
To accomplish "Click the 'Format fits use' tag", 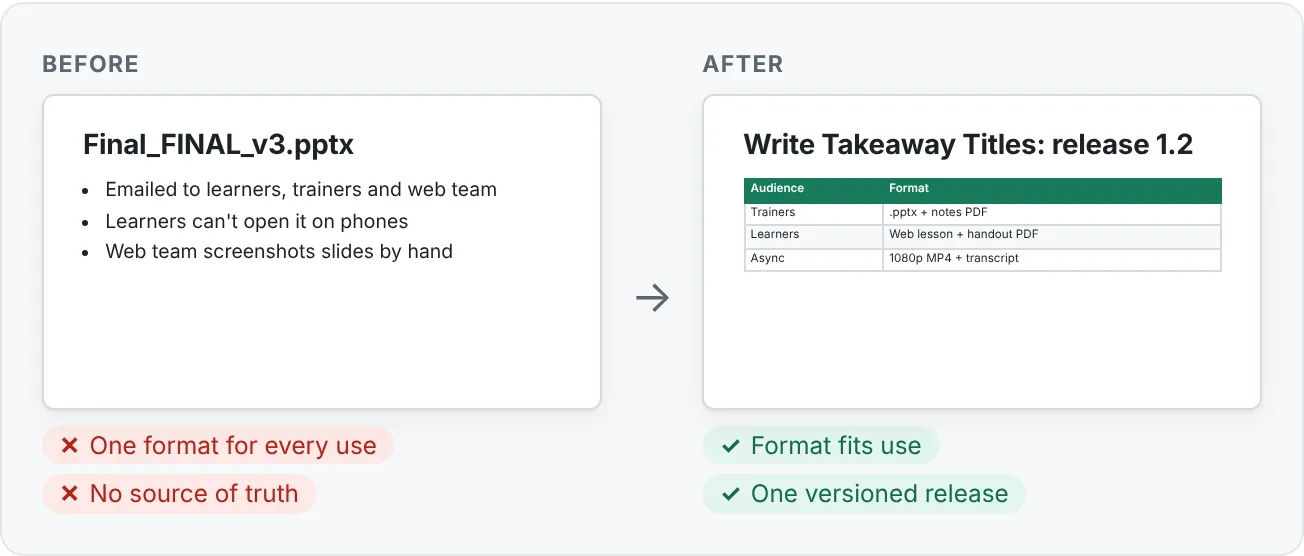I will coord(821,446).
